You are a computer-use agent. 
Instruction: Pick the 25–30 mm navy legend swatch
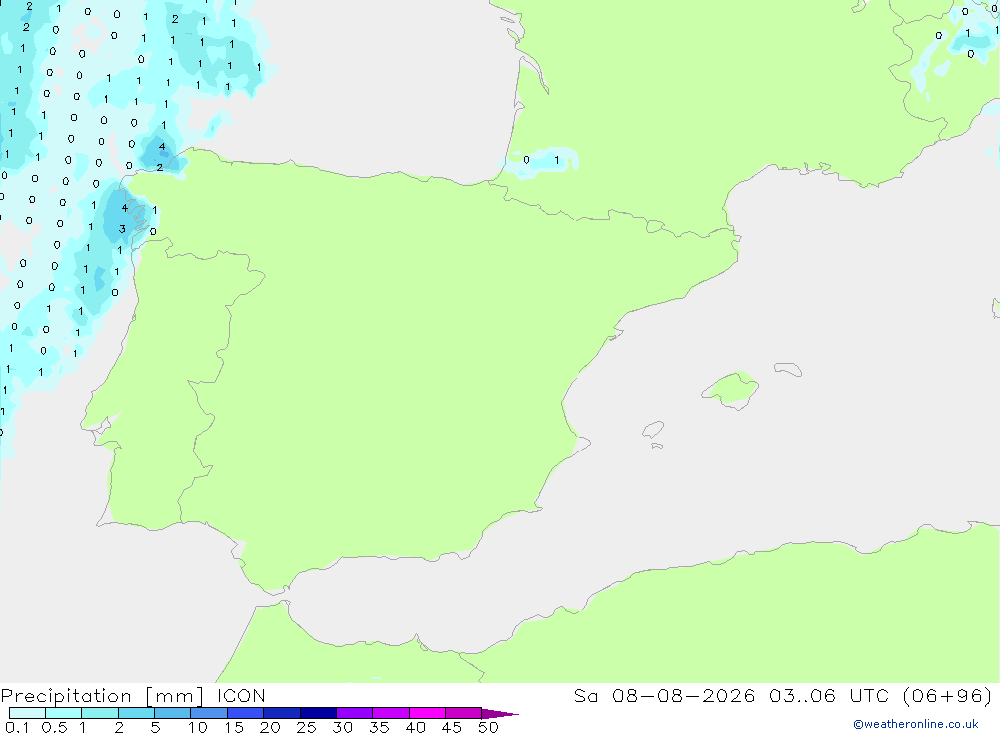pos(318,713)
